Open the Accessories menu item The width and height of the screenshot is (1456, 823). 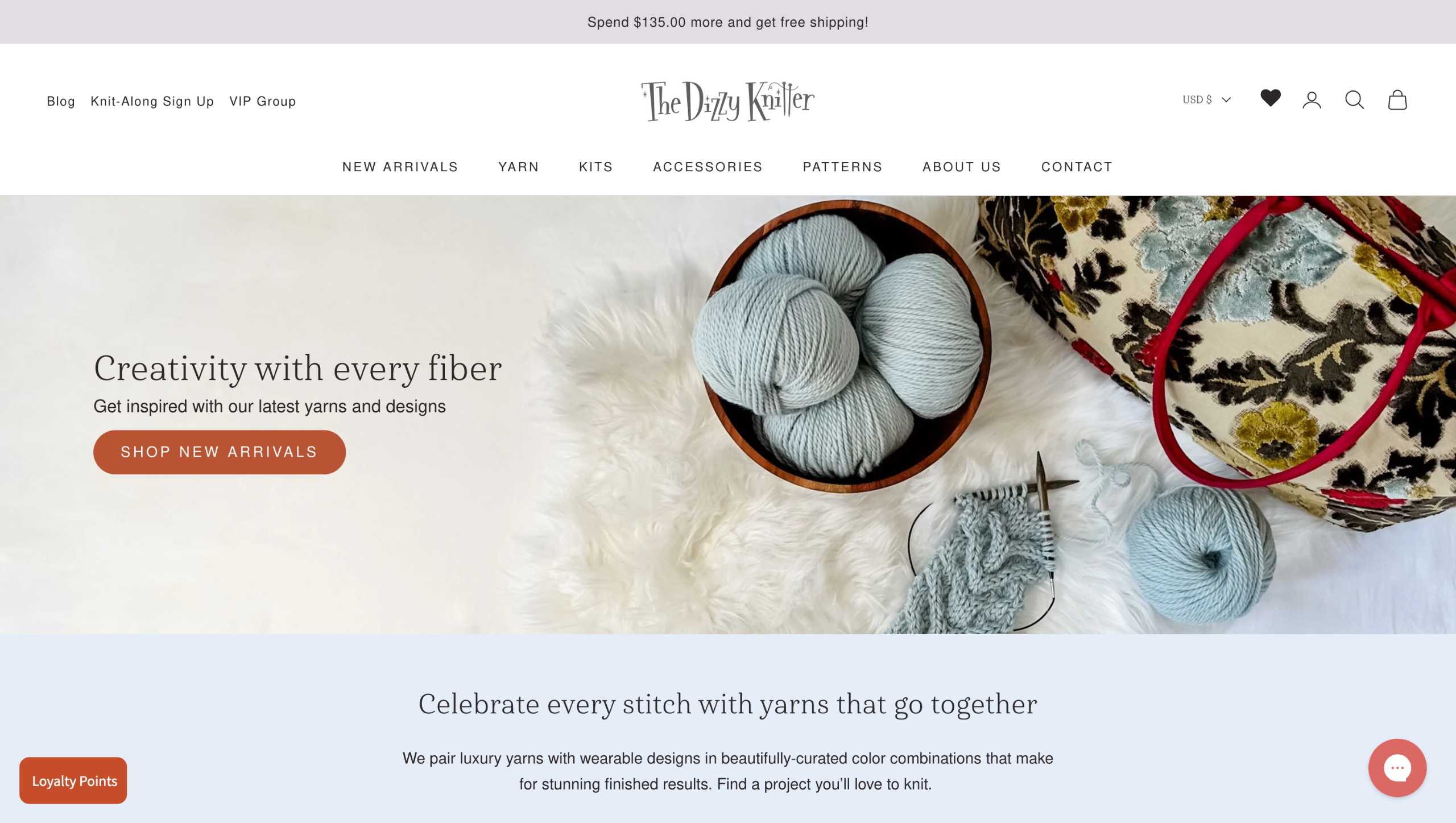(x=708, y=167)
